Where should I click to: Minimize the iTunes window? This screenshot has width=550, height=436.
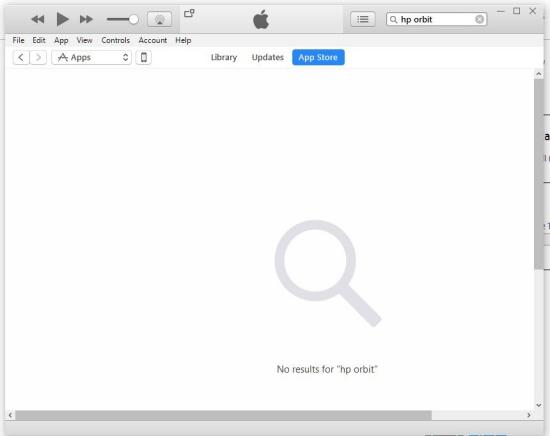[501, 11]
